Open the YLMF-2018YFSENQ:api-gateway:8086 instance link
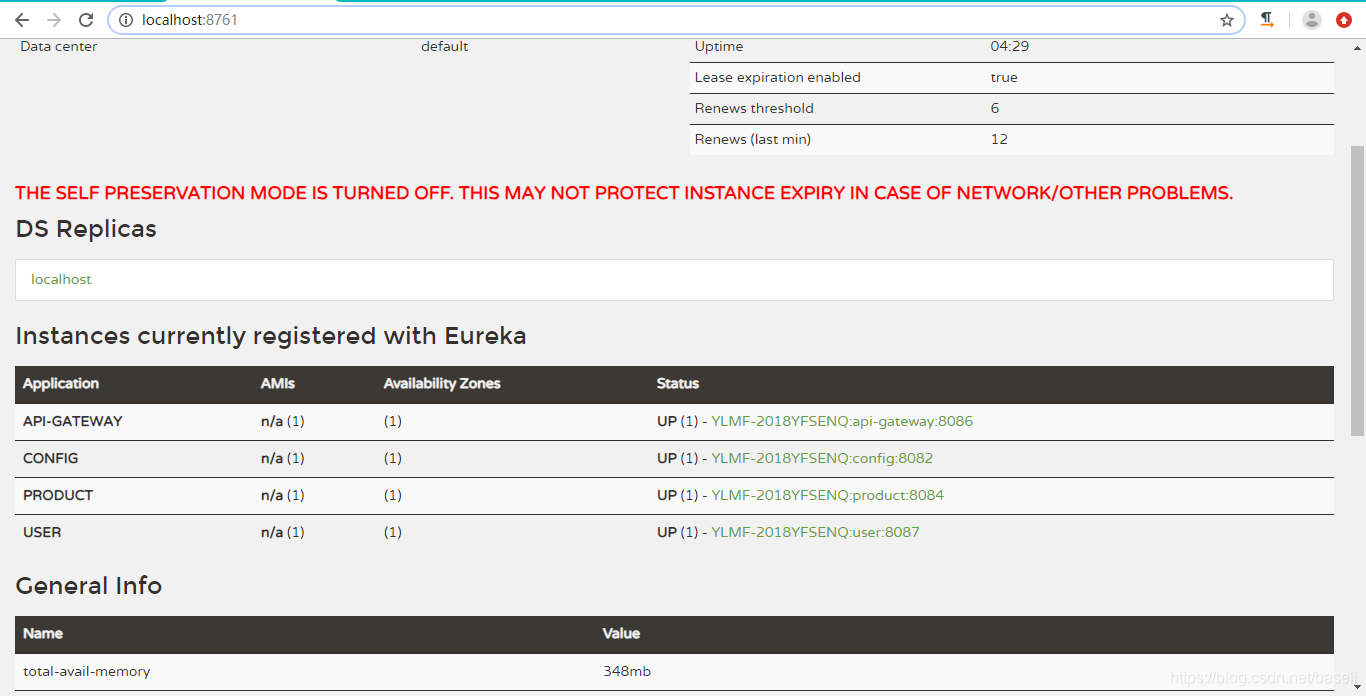The height and width of the screenshot is (696, 1366). (842, 421)
